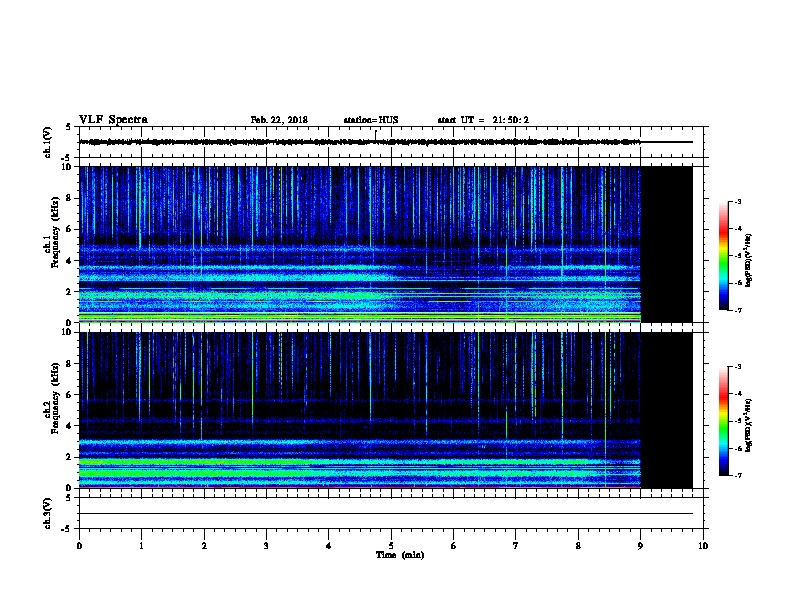This screenshot has height=612, width=792.
Task: Click time axis tick 2
Action: [x=204, y=546]
